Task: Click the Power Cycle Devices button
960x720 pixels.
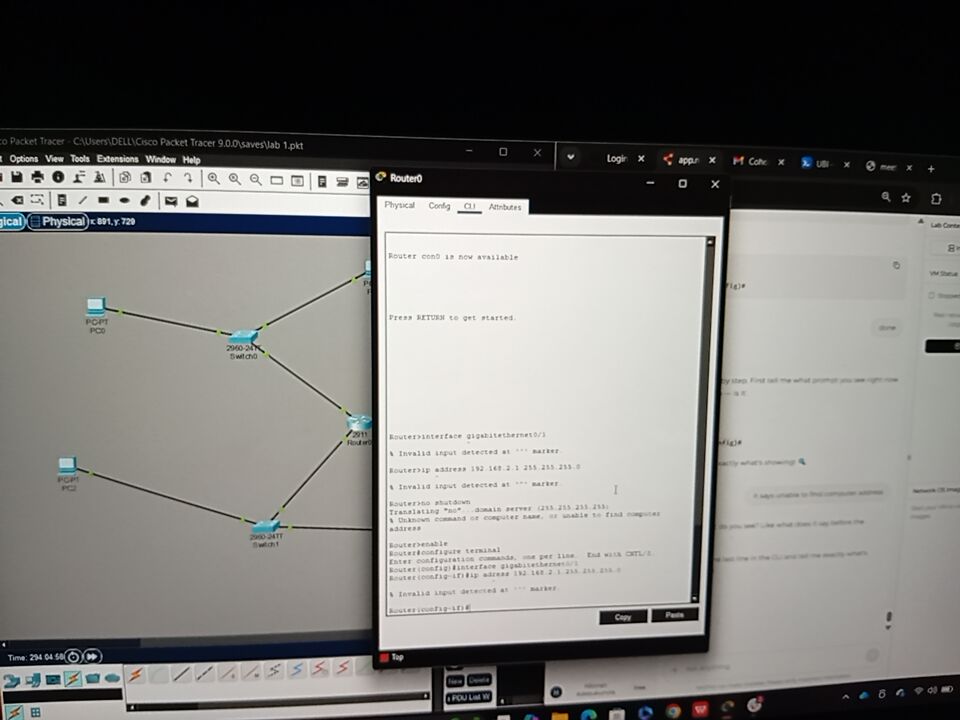Action: click(x=73, y=657)
